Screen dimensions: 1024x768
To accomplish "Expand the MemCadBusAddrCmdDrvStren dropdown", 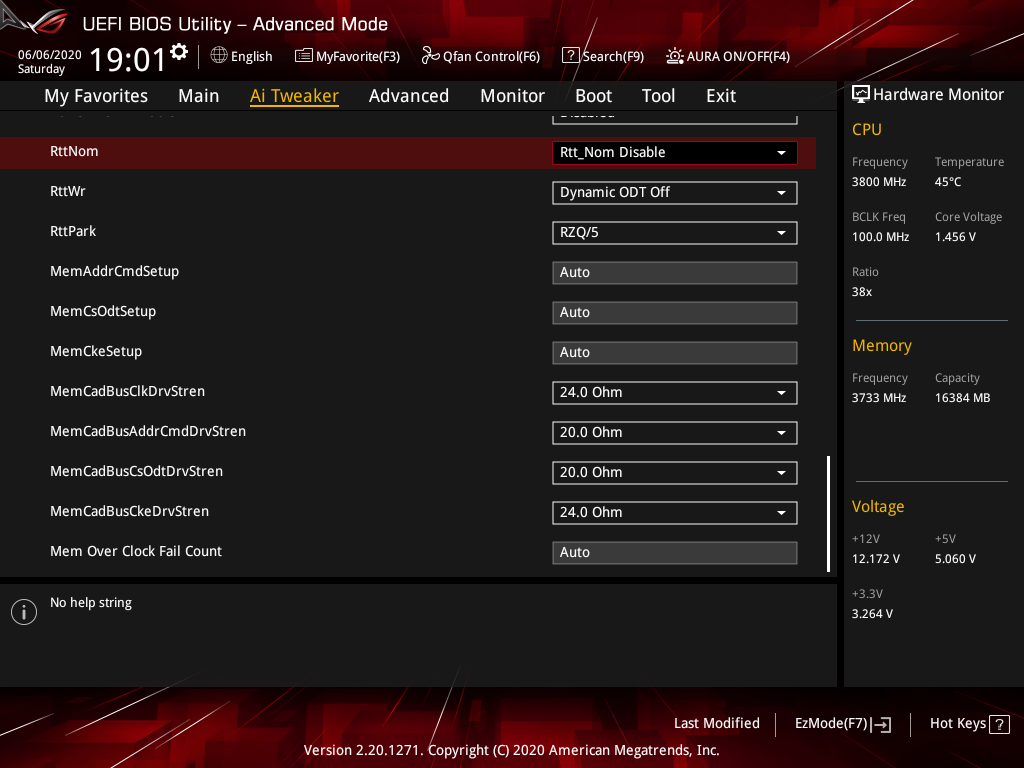I will coord(675,432).
